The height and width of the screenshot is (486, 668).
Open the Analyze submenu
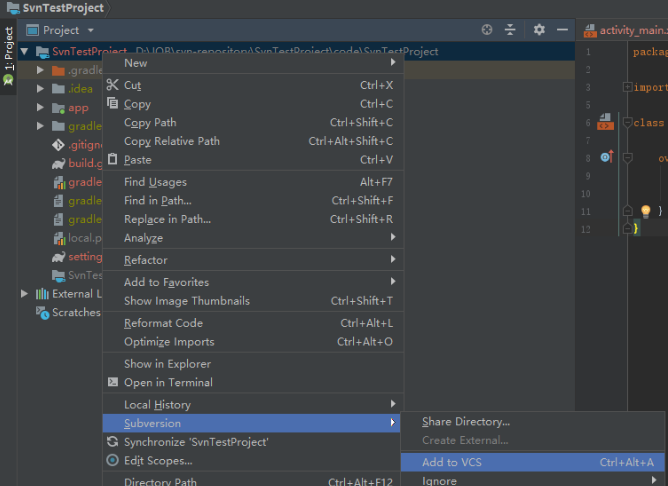[x=253, y=238]
